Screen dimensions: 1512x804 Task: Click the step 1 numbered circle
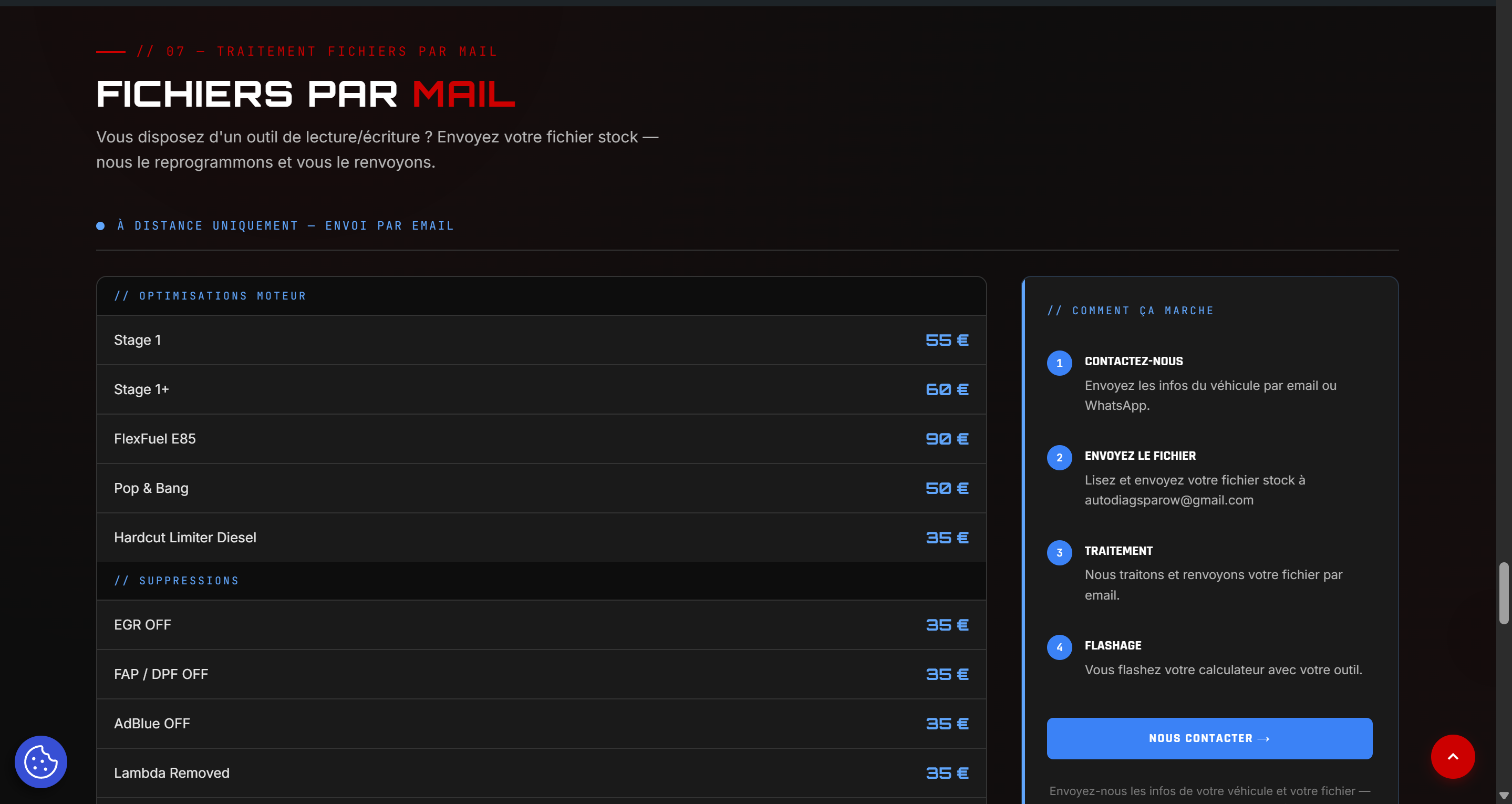(1060, 363)
